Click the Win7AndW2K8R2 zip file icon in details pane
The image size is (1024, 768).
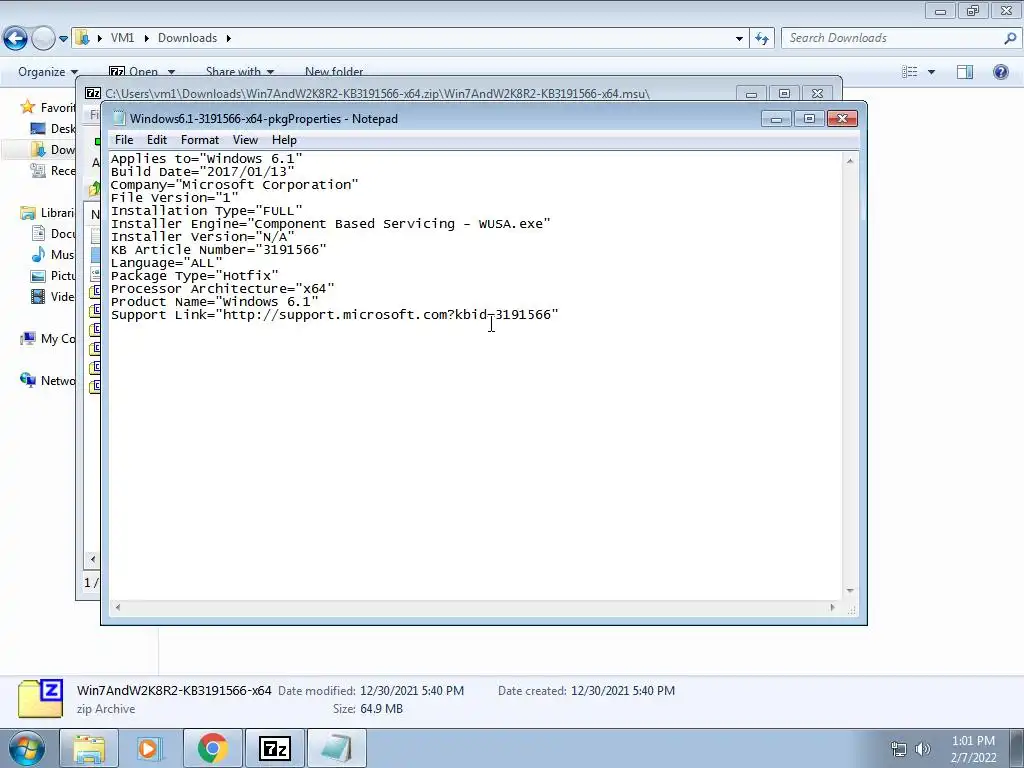pos(40,699)
